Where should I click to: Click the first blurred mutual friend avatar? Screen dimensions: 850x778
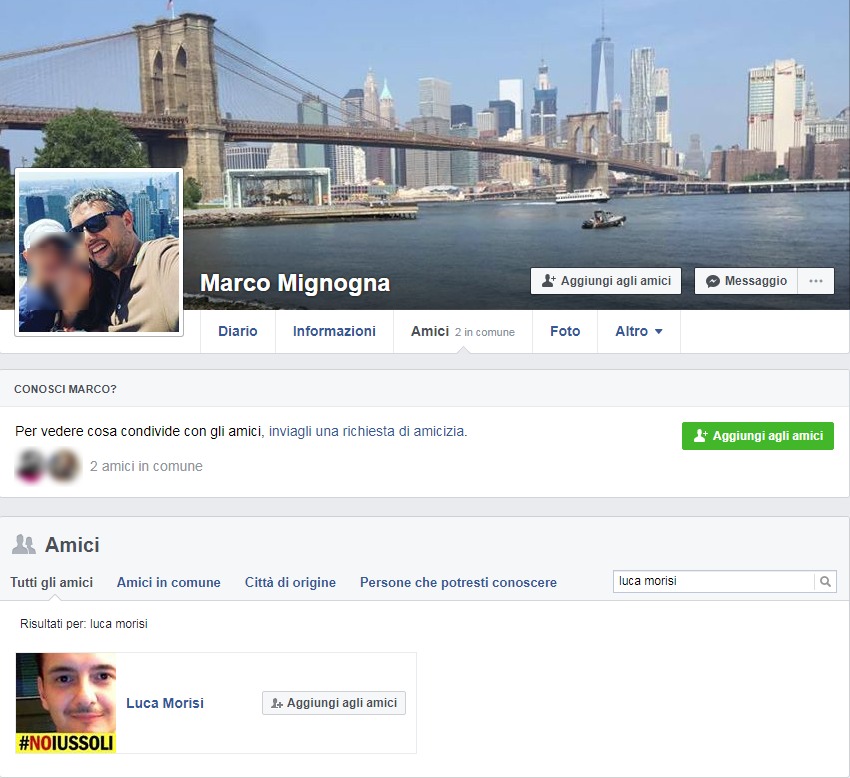tap(30, 466)
